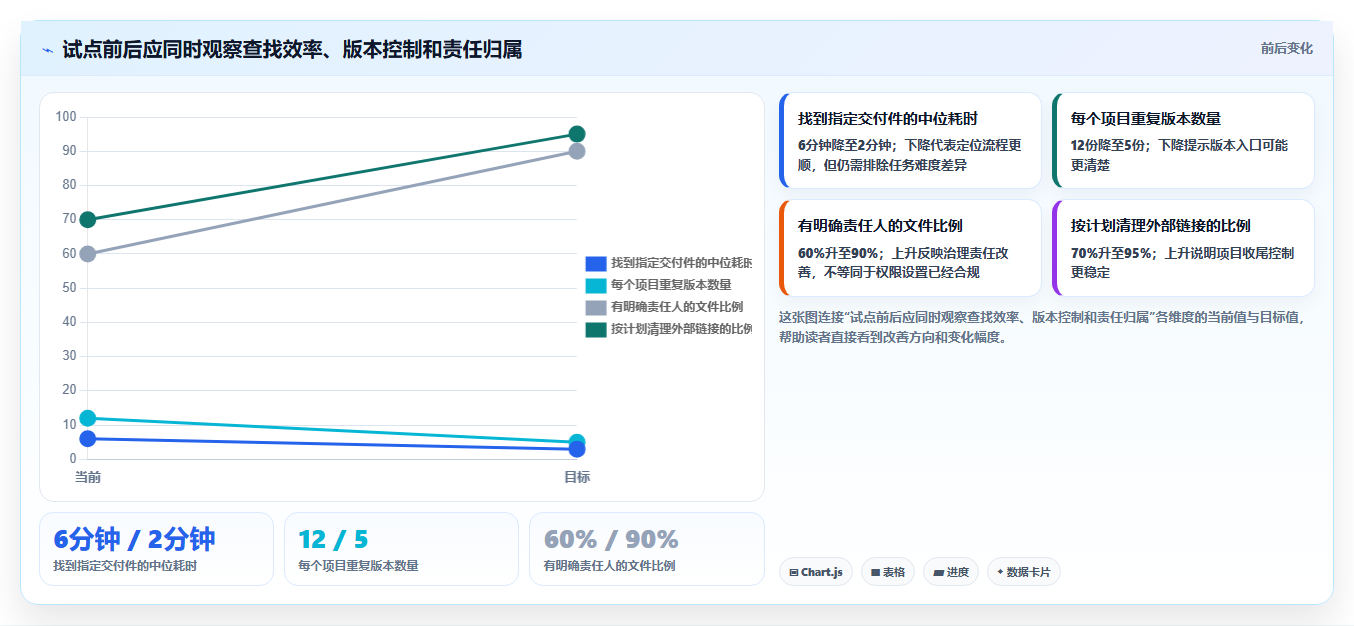
Task: Toggle the dark green 按计划清理外部链接 legend swatch
Action: coord(596,329)
